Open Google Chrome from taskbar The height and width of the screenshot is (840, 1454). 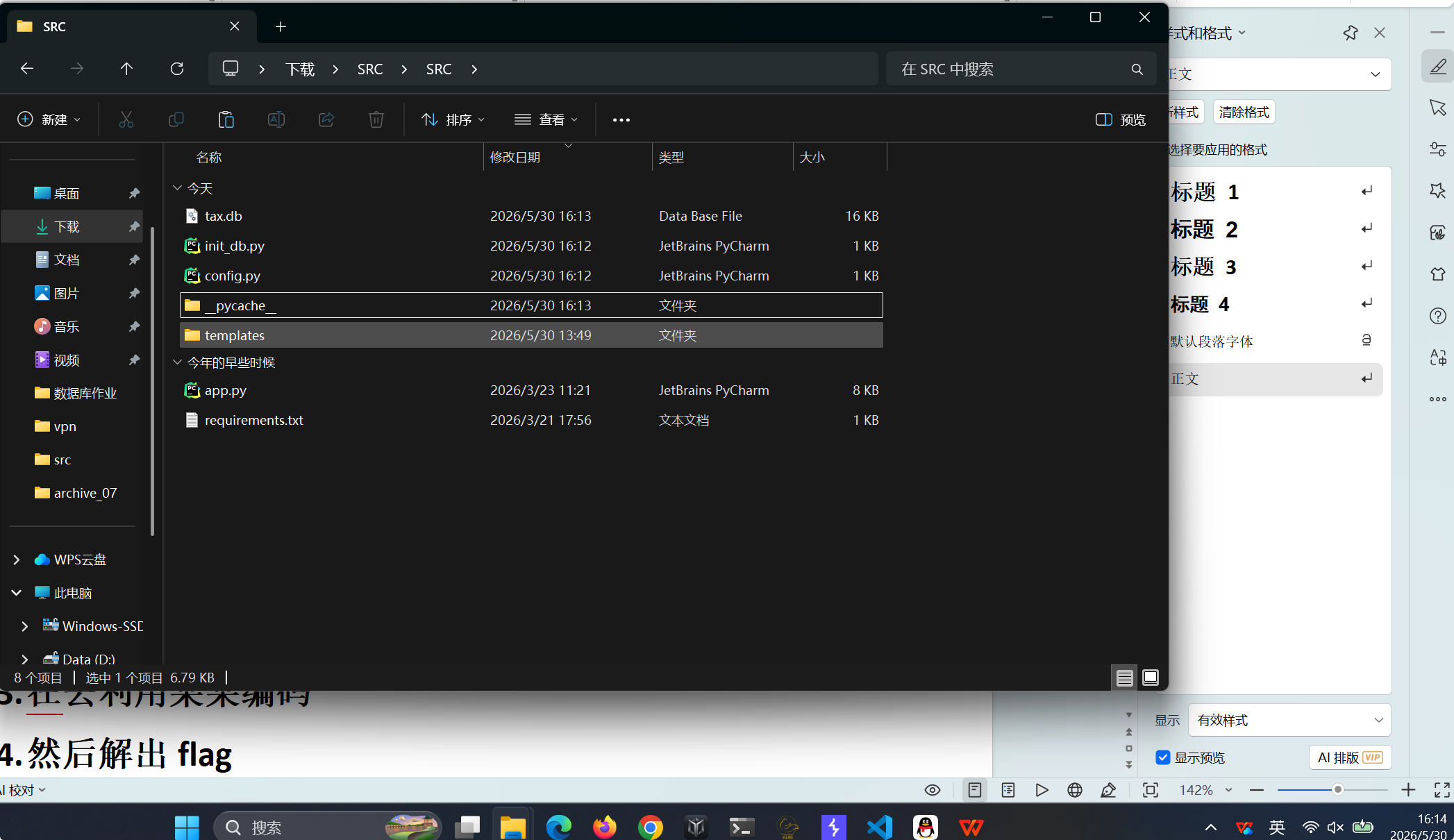(x=651, y=827)
